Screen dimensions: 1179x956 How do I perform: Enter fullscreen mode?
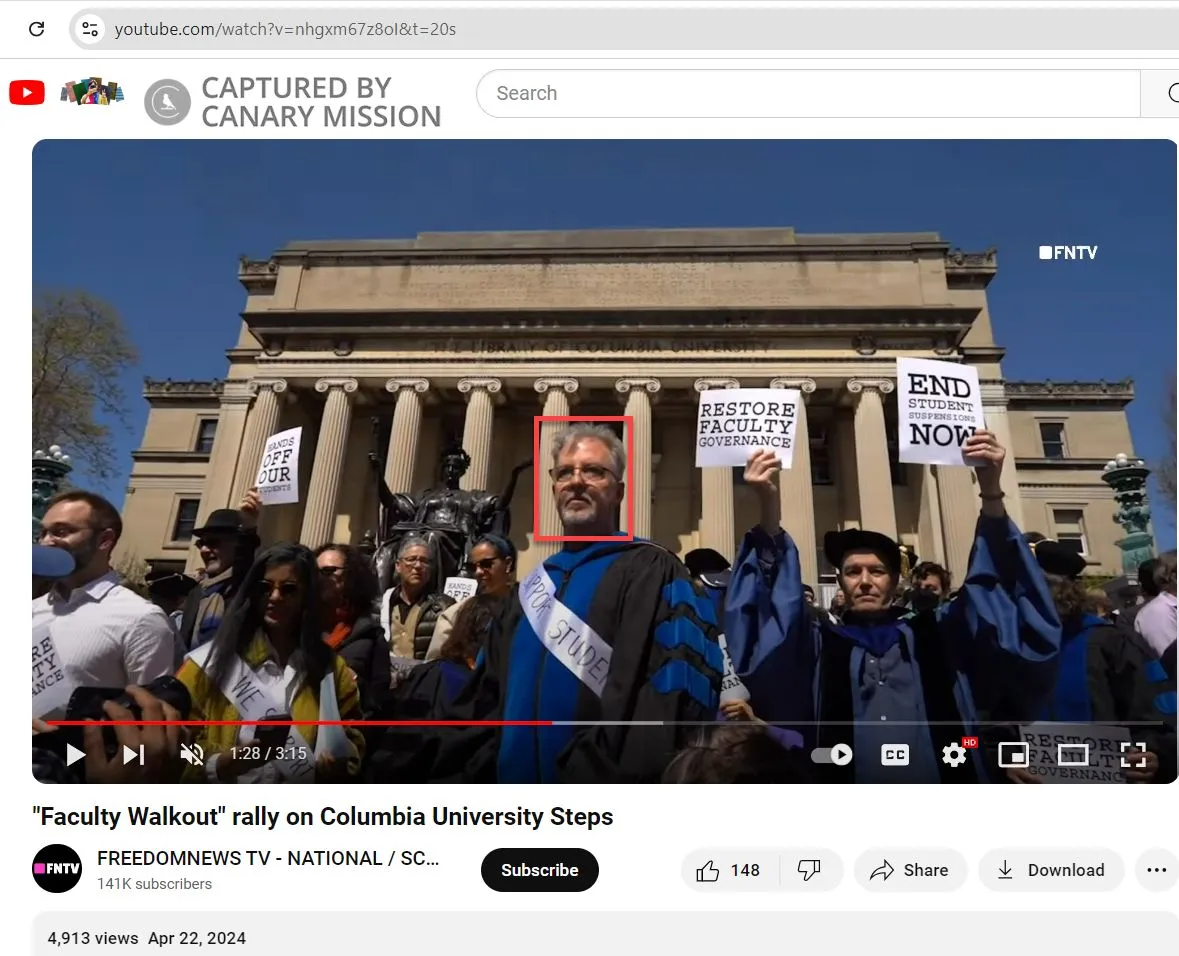click(x=1133, y=754)
